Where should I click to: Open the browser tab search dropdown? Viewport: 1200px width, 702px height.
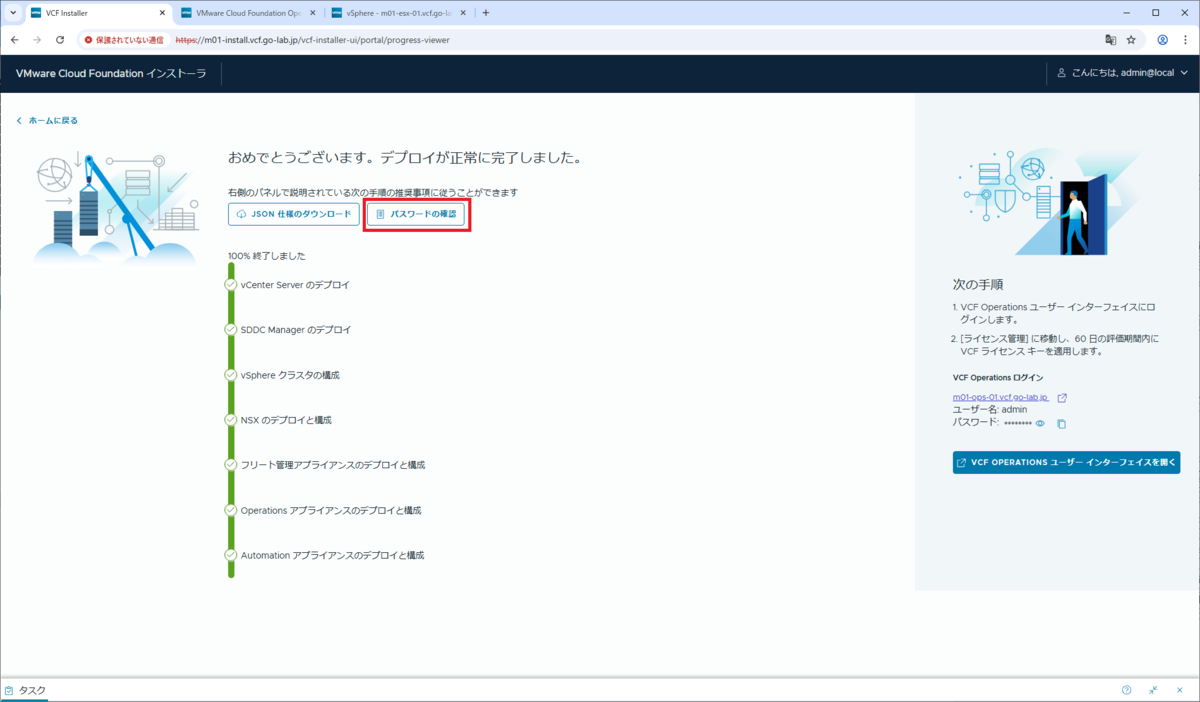(11, 13)
